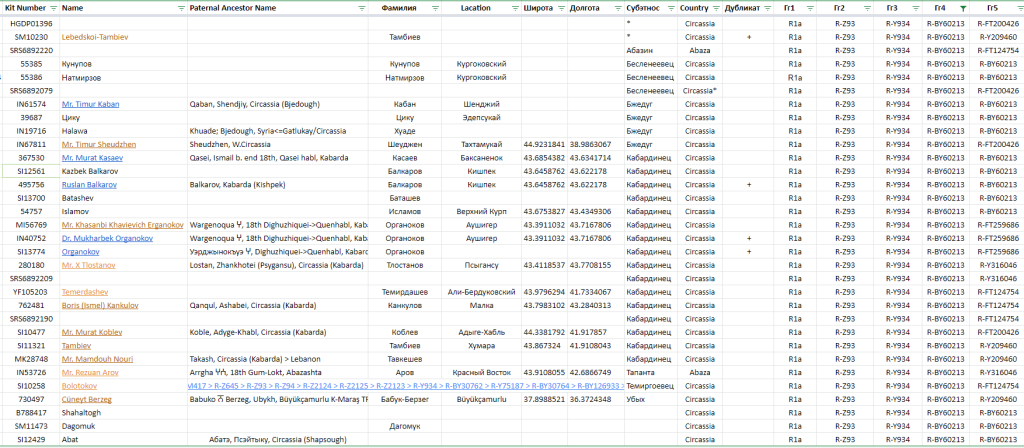Open the Dr. Mukharbek Organokov link
Image resolution: width=1024 pixels, height=448 pixels.
107,238
